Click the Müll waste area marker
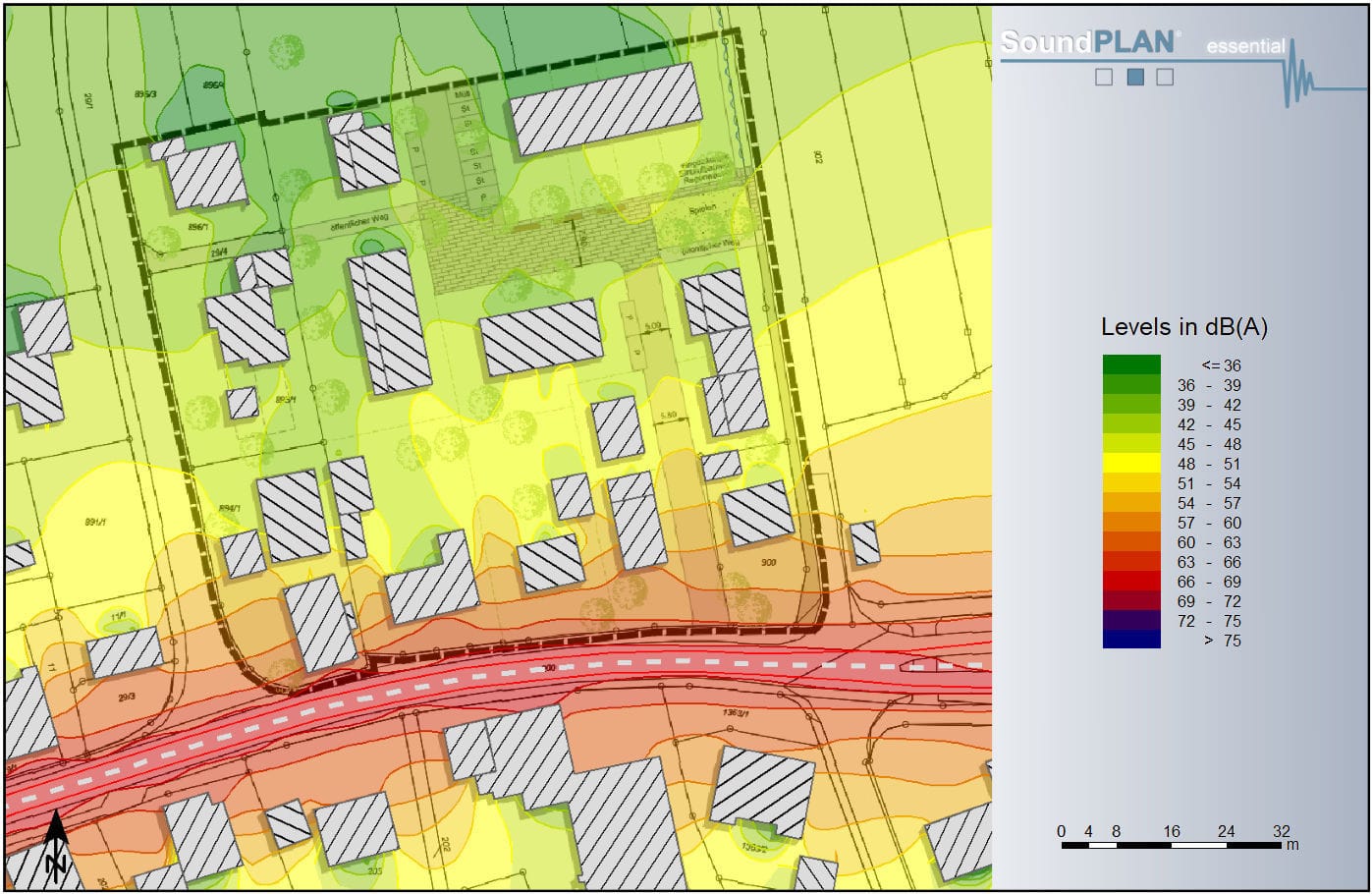The image size is (1372, 894). [x=462, y=94]
